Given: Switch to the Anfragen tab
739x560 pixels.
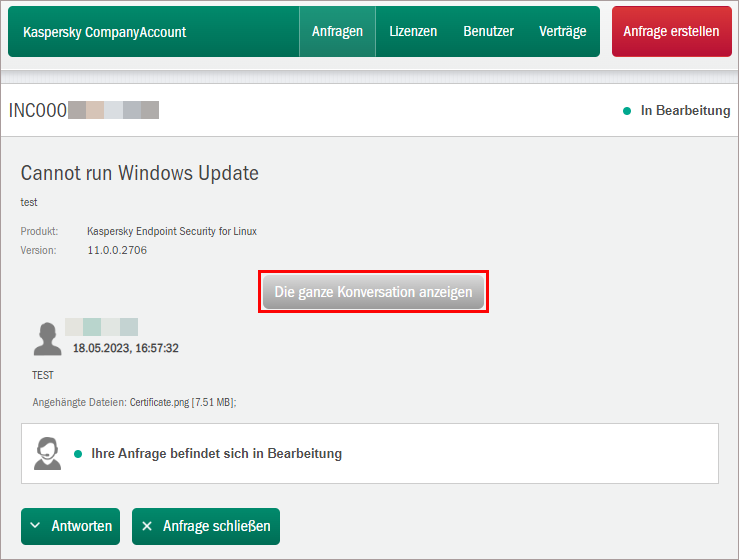Looking at the screenshot, I should pos(337,32).
